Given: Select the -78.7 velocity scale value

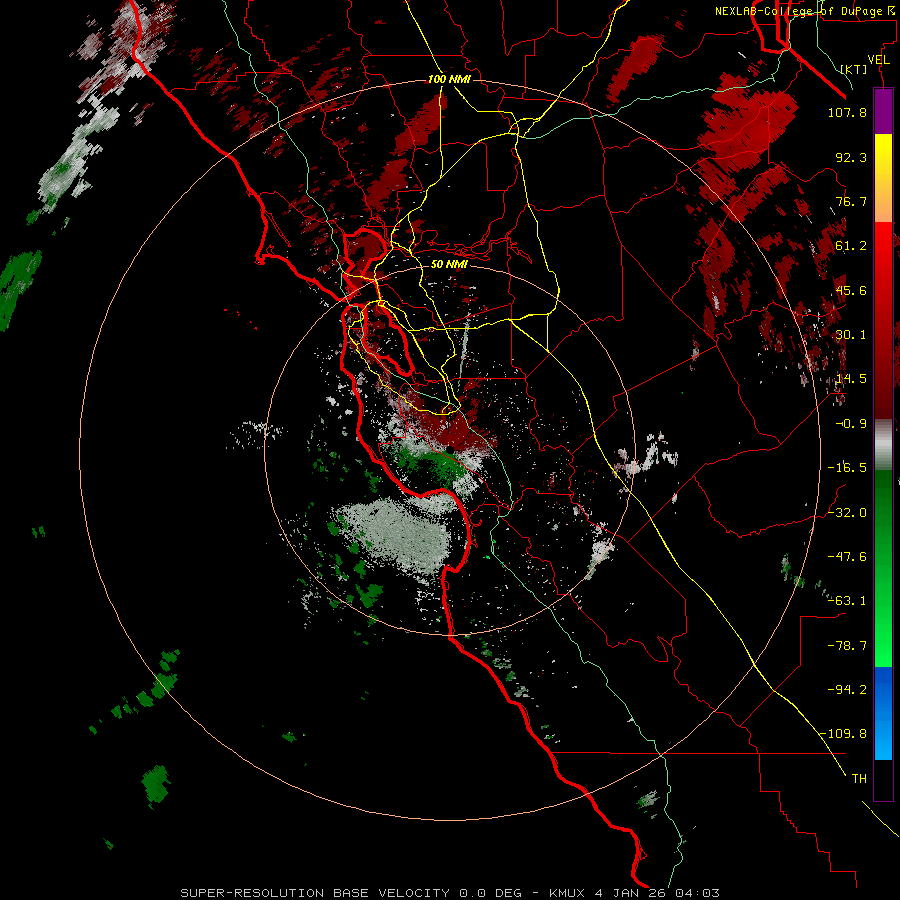Looking at the screenshot, I should pyautogui.click(x=847, y=646).
